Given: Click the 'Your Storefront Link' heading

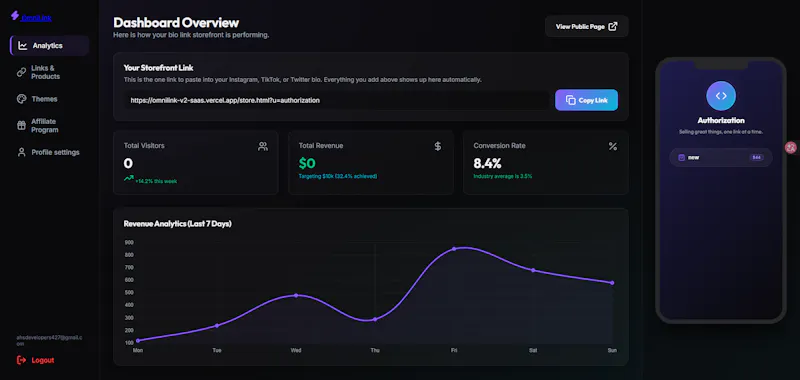Looking at the screenshot, I should coord(159,67).
